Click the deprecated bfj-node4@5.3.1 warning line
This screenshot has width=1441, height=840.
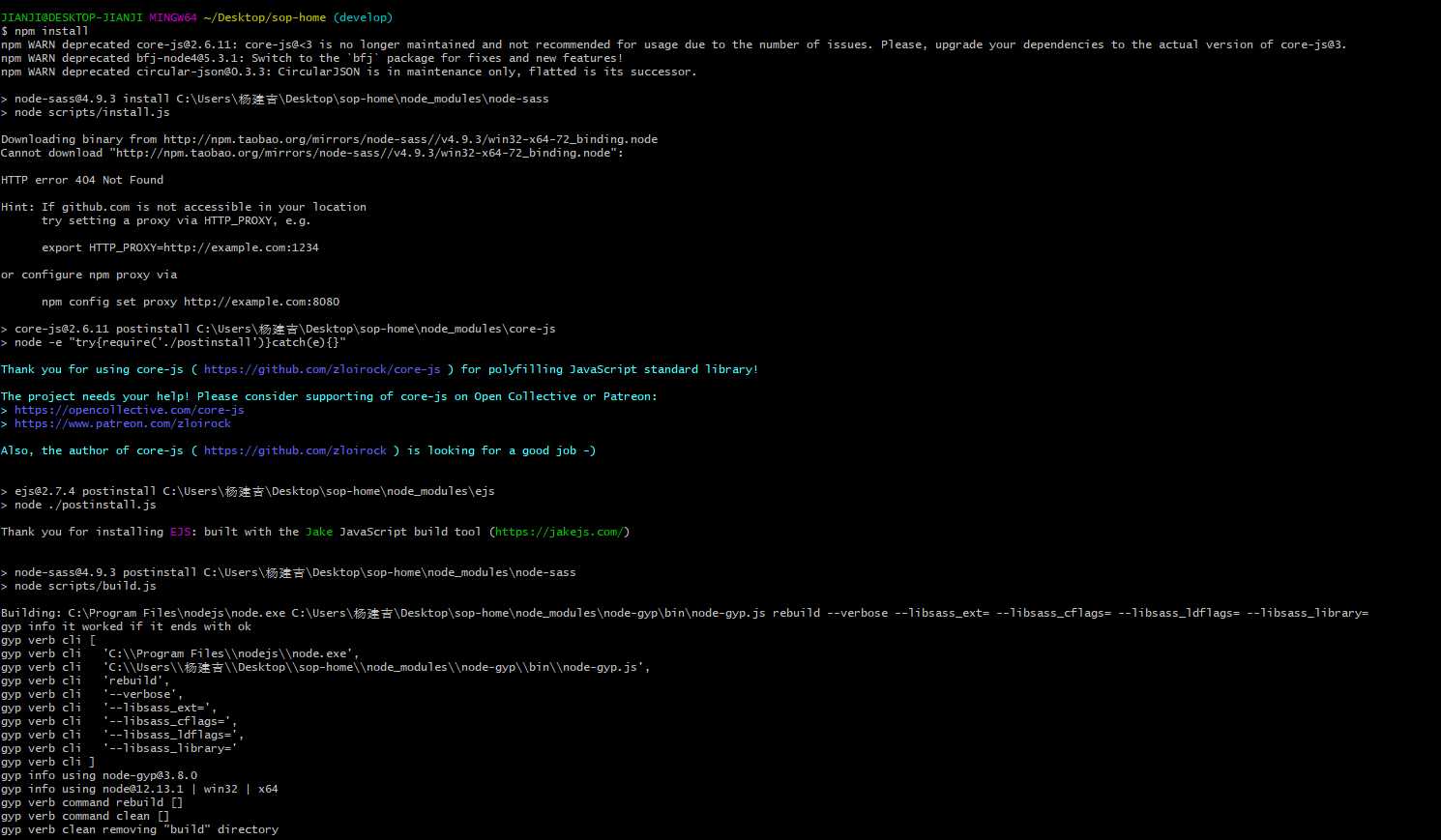(312, 58)
